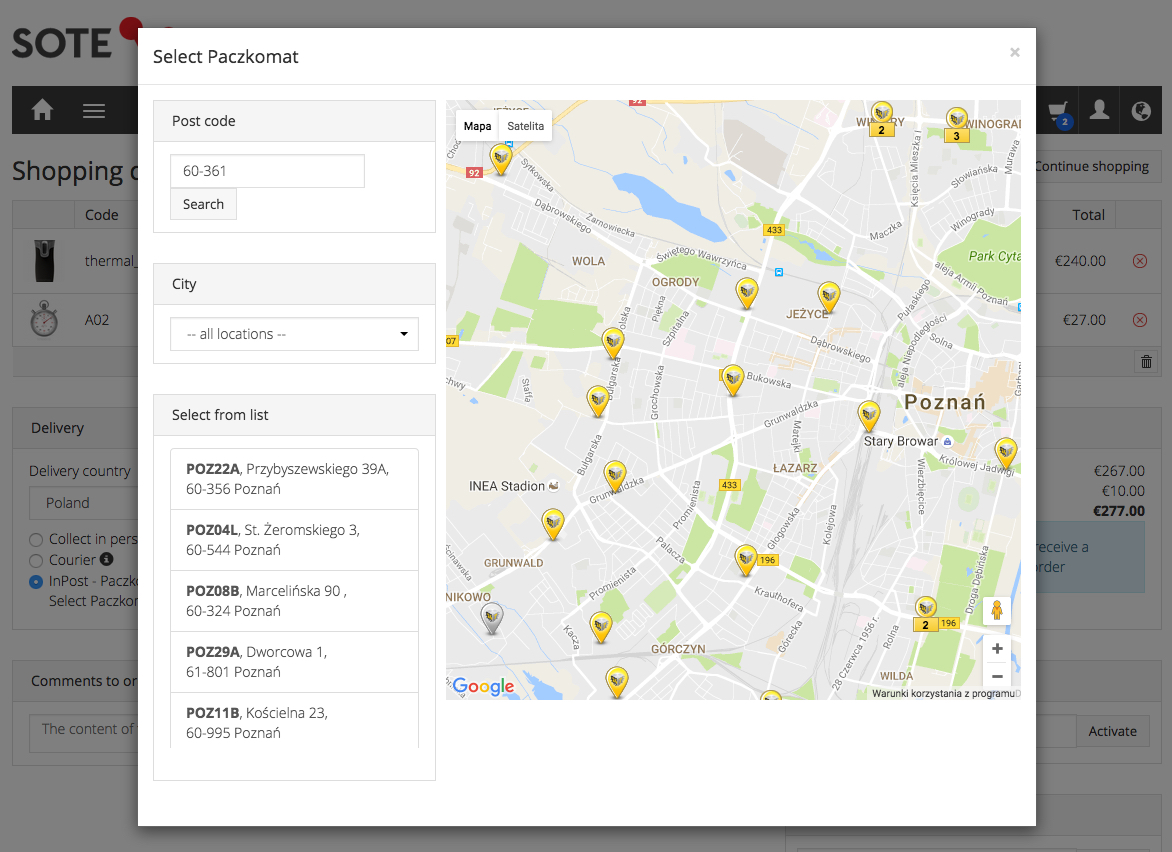Pick POZ08B Marcelińska 90 from the list
Image resolution: width=1172 pixels, height=852 pixels.
pyautogui.click(x=294, y=601)
